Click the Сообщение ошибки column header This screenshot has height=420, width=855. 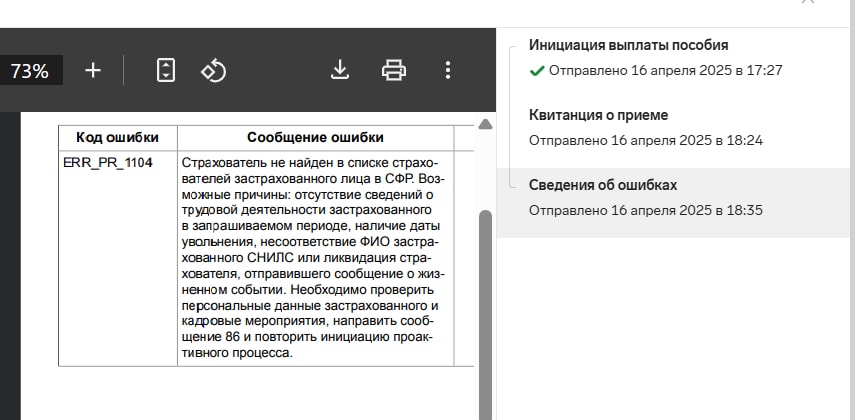315,137
